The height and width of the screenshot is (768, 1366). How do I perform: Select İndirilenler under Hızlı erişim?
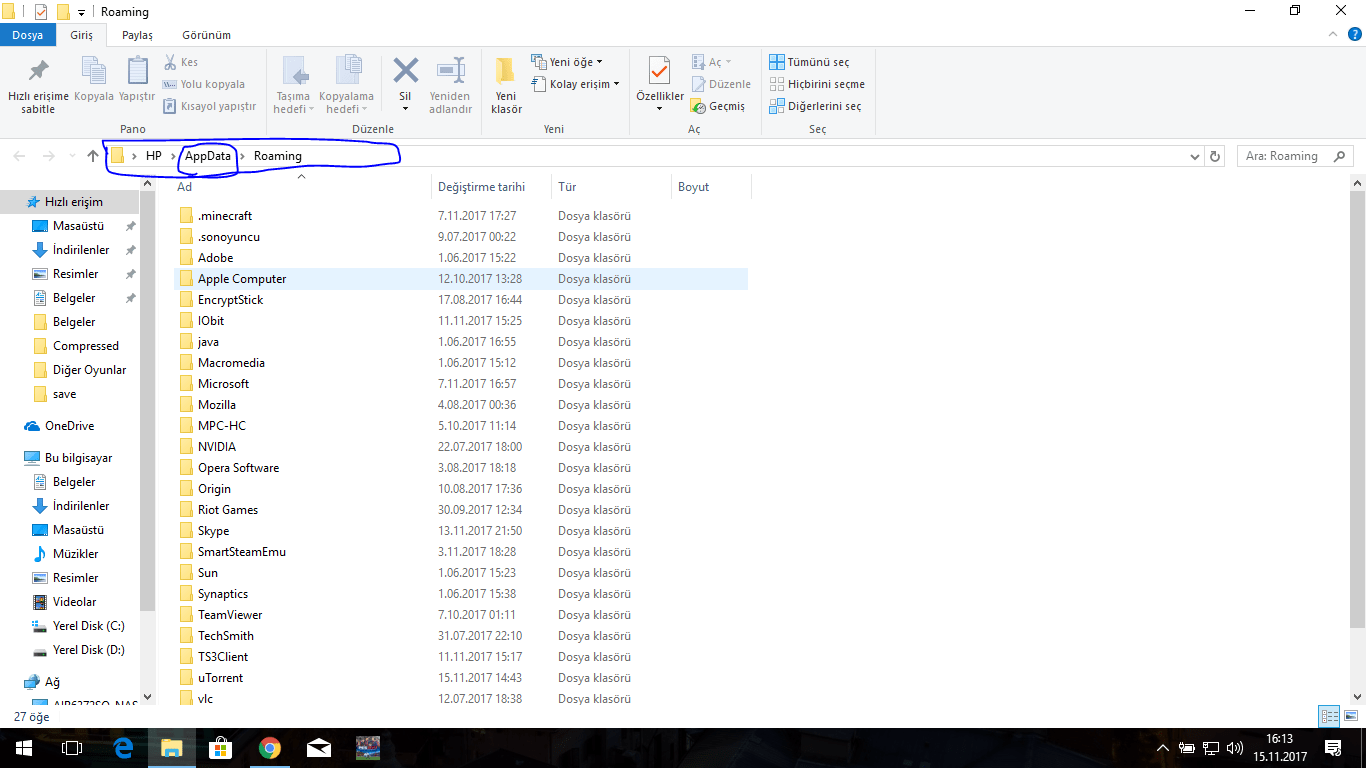81,250
